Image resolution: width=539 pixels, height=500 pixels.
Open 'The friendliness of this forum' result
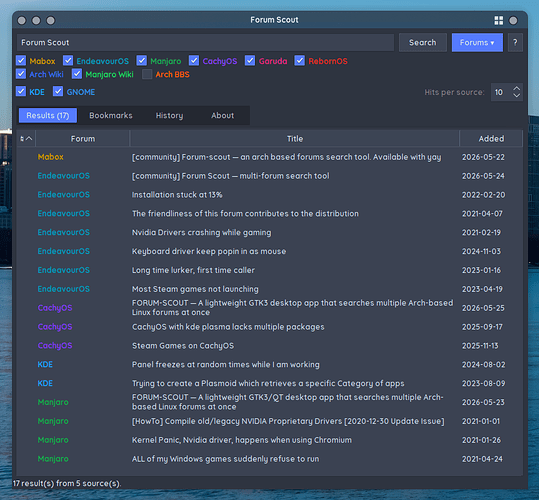point(270,214)
